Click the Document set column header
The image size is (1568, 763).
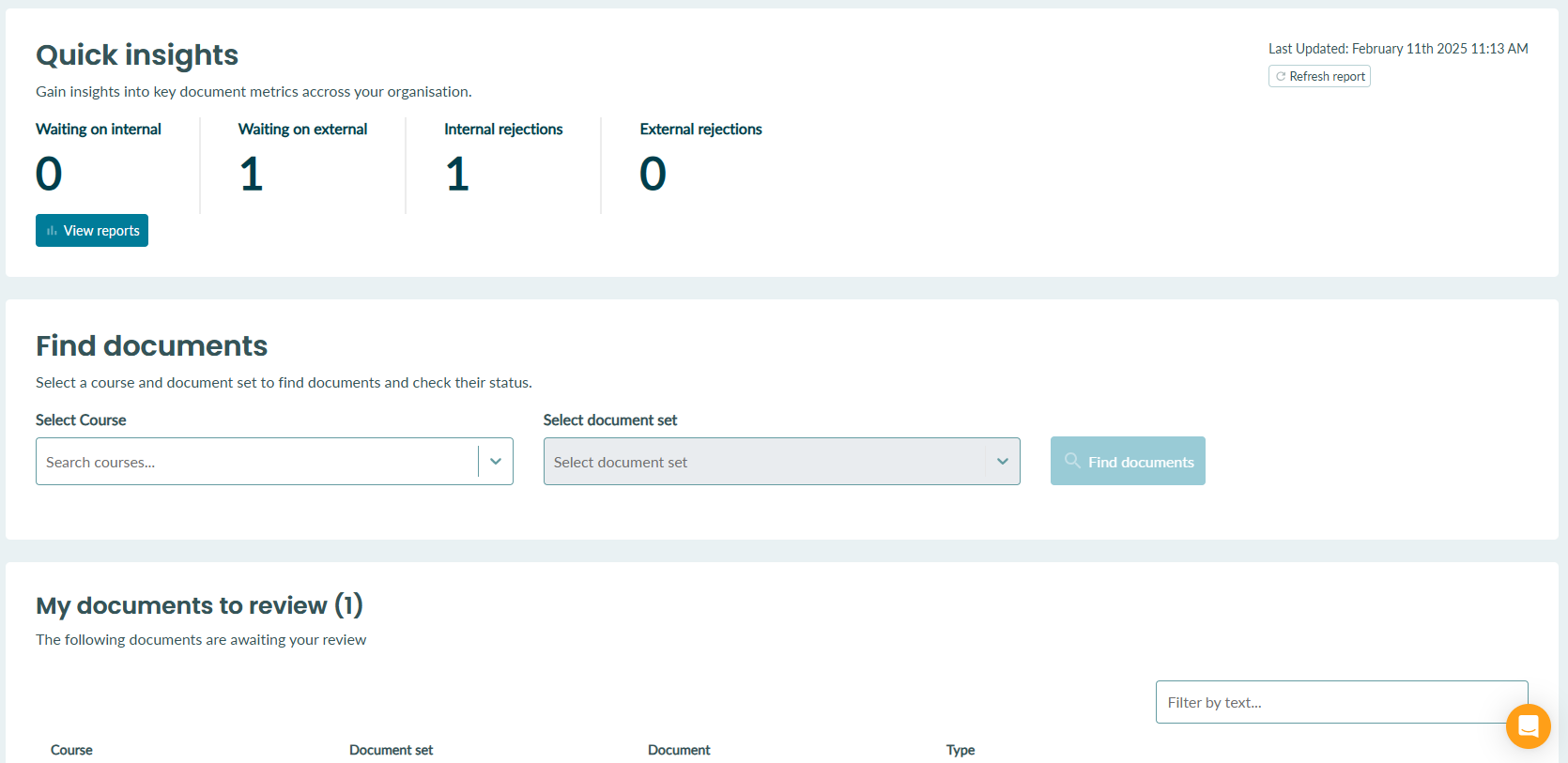(x=391, y=750)
